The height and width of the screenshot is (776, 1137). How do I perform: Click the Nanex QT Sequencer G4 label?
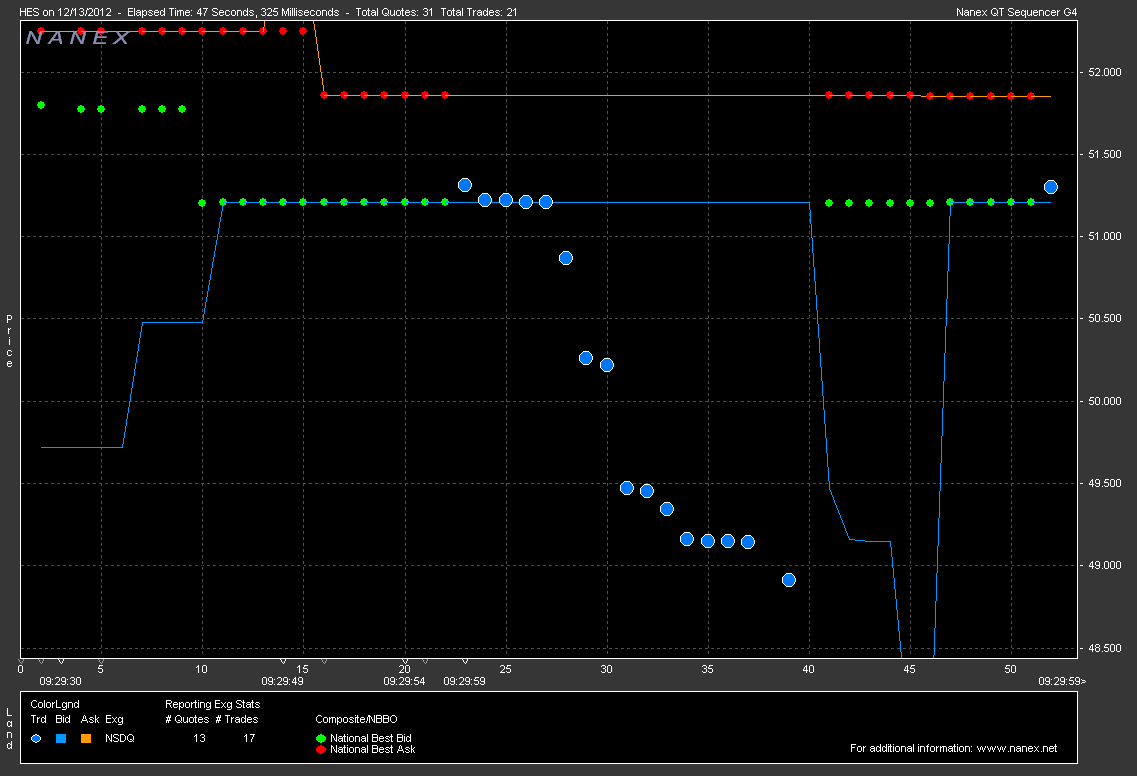pos(1017,12)
